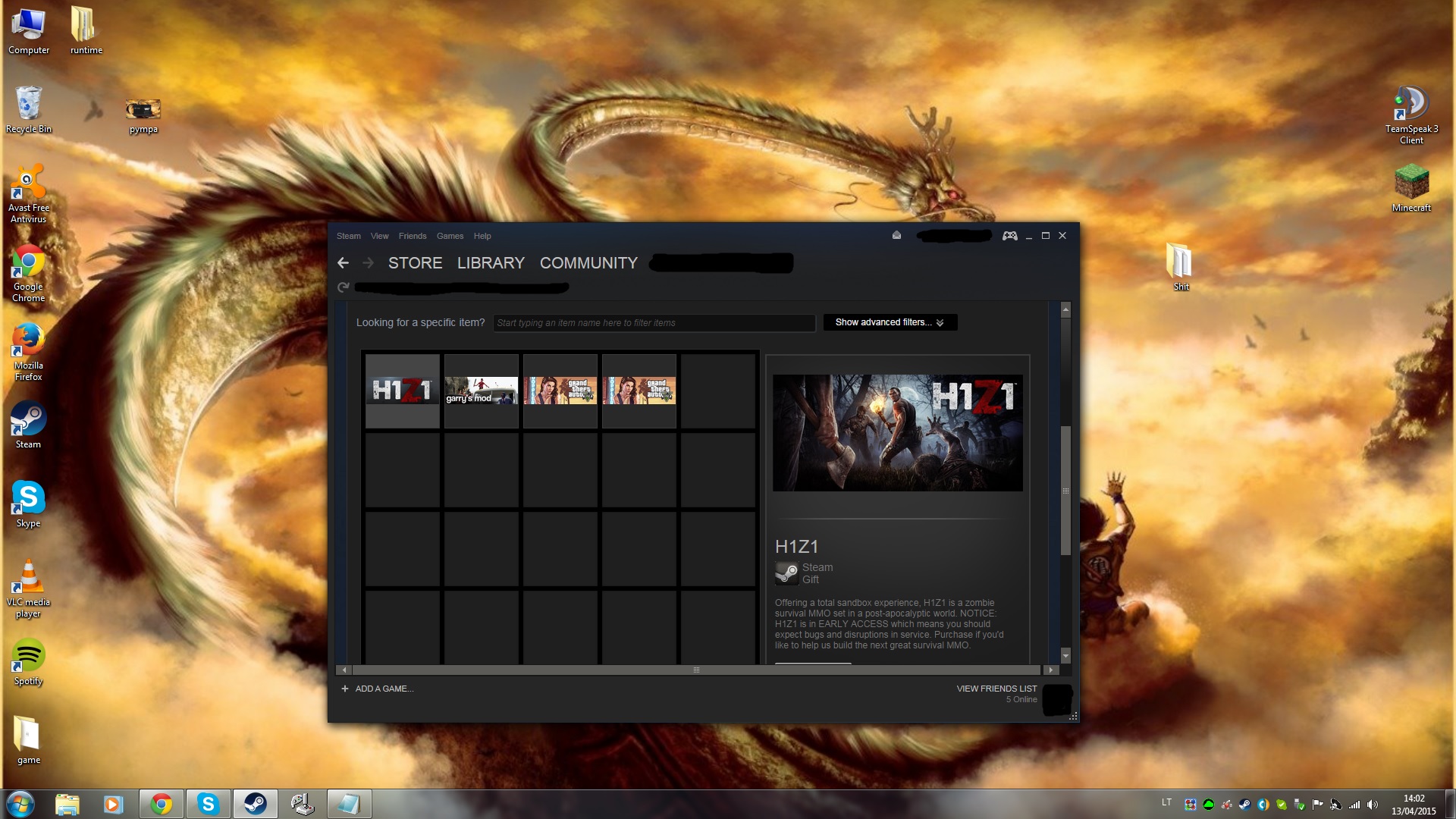Viewport: 1456px width, 819px height.
Task: Open the View menu
Action: coord(379,236)
